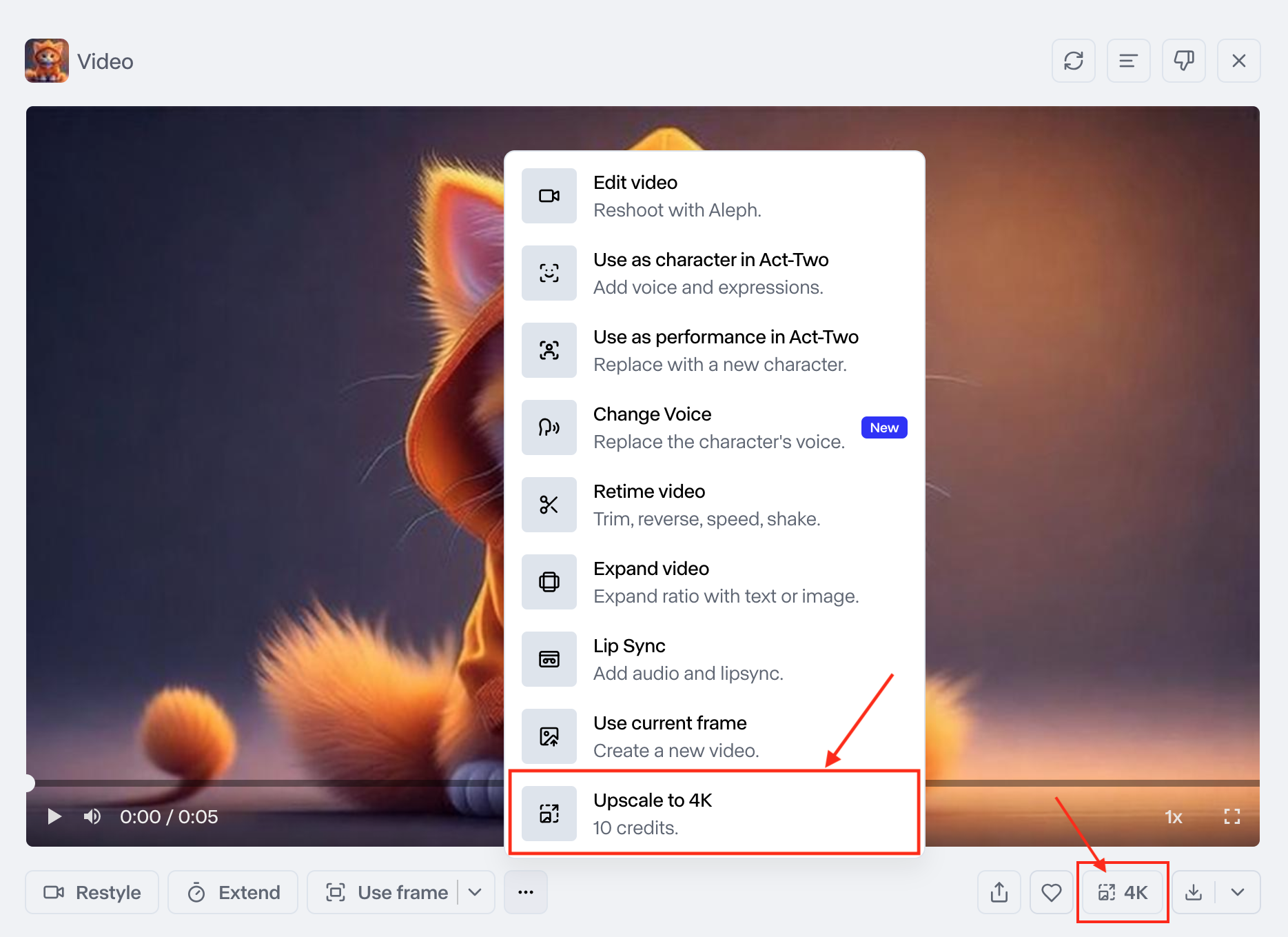The height and width of the screenshot is (937, 1288).
Task: Click the download arrow icon
Action: (x=1194, y=892)
